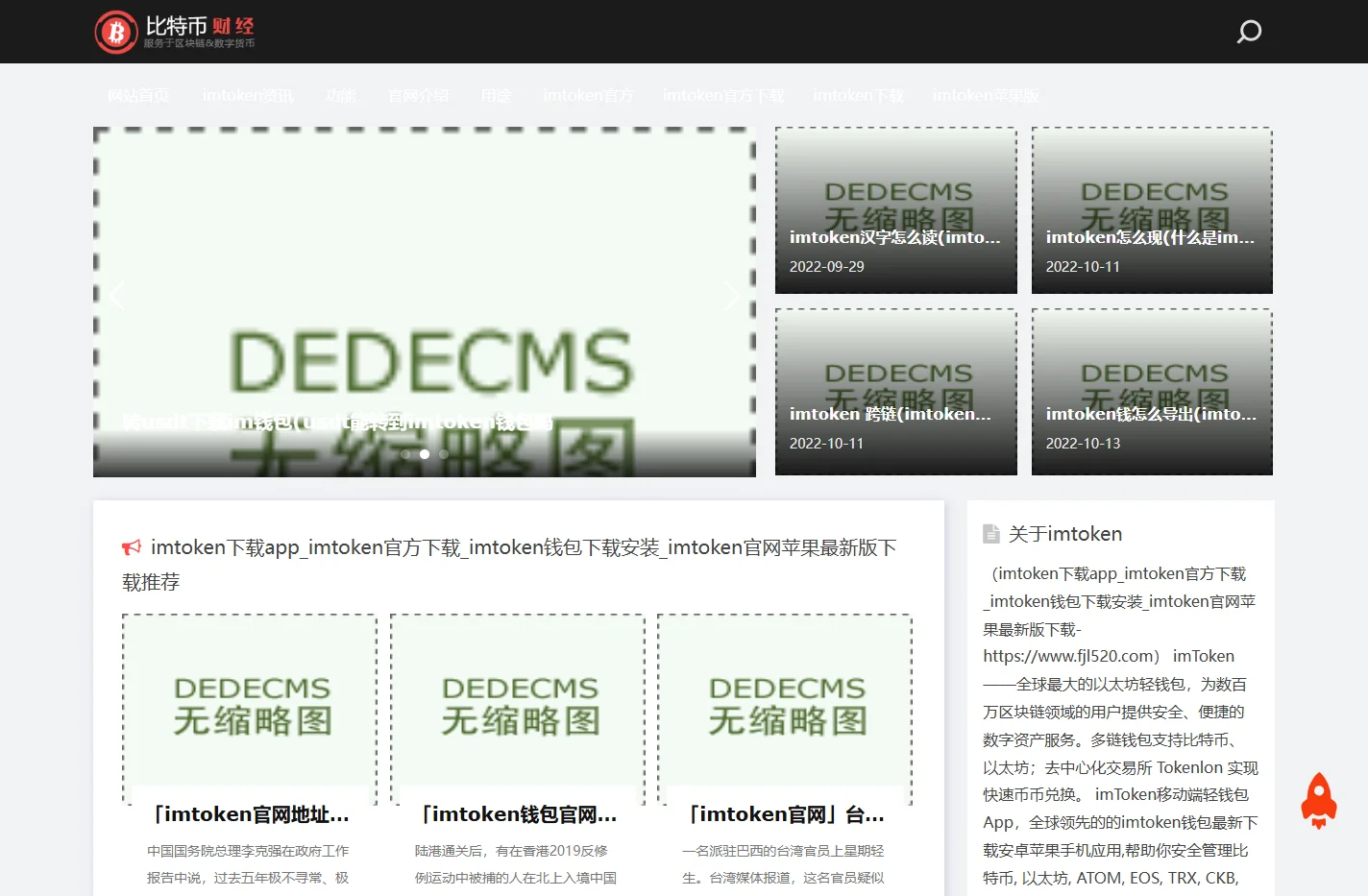Open imtoken官方 navigation item
1368x896 pixels.
point(588,96)
